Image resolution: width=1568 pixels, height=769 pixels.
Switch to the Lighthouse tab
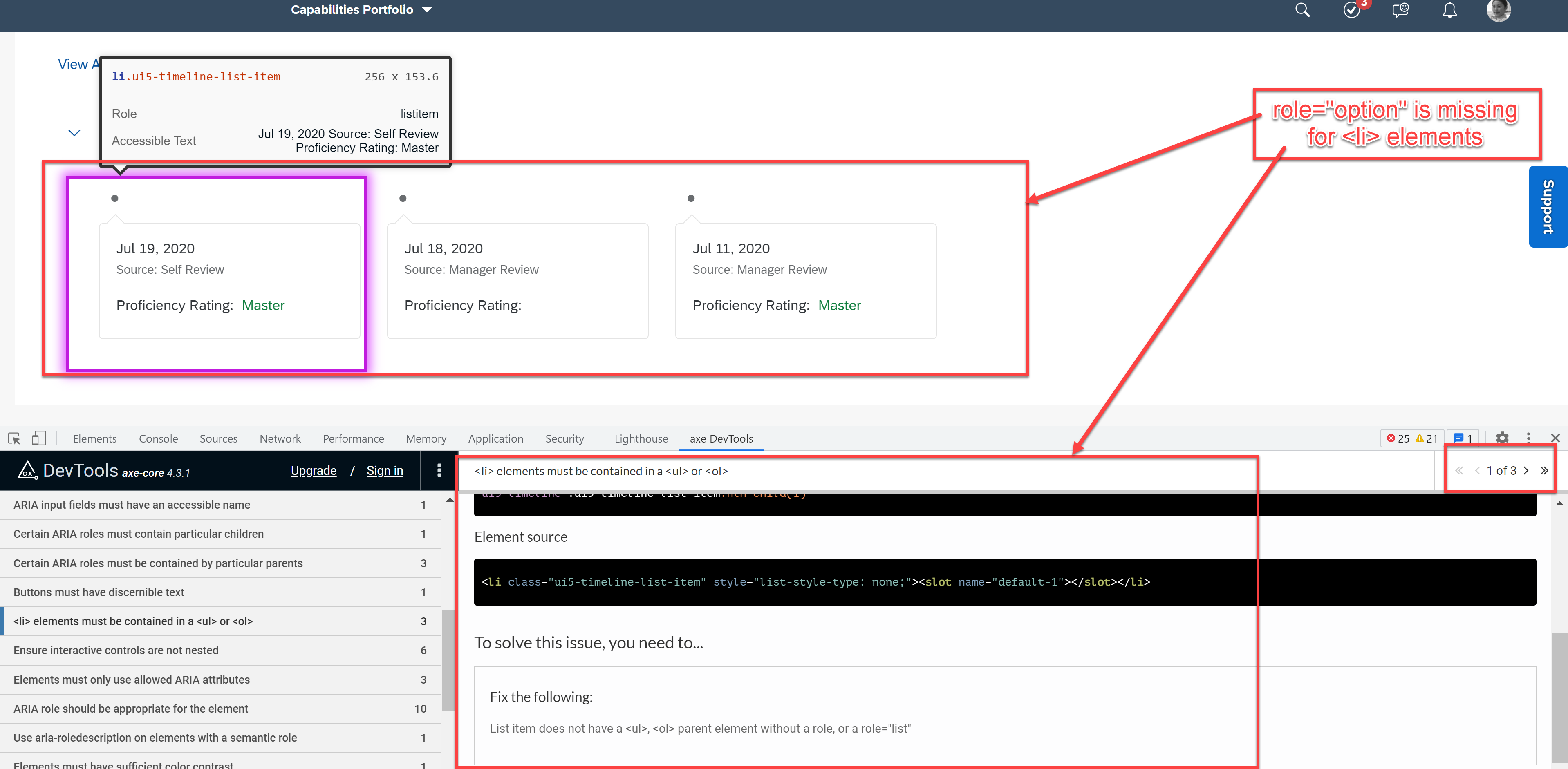tap(641, 438)
